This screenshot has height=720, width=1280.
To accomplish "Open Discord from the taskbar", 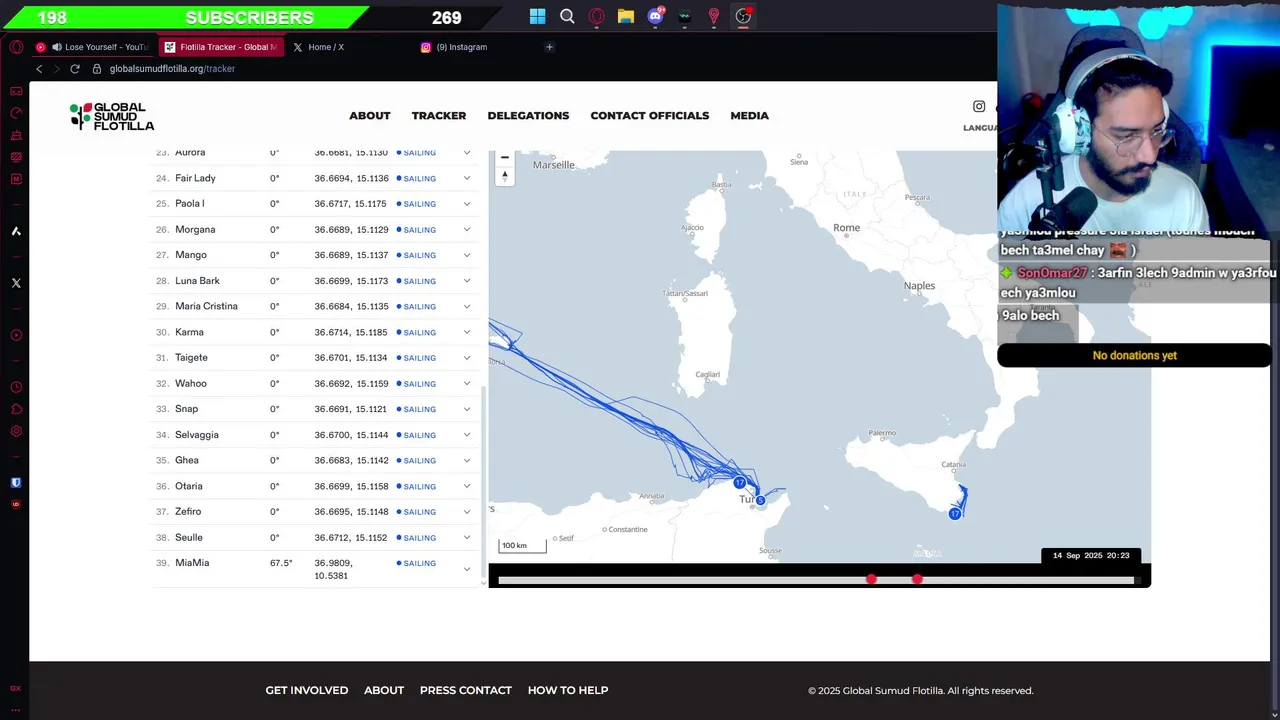I will tap(655, 16).
